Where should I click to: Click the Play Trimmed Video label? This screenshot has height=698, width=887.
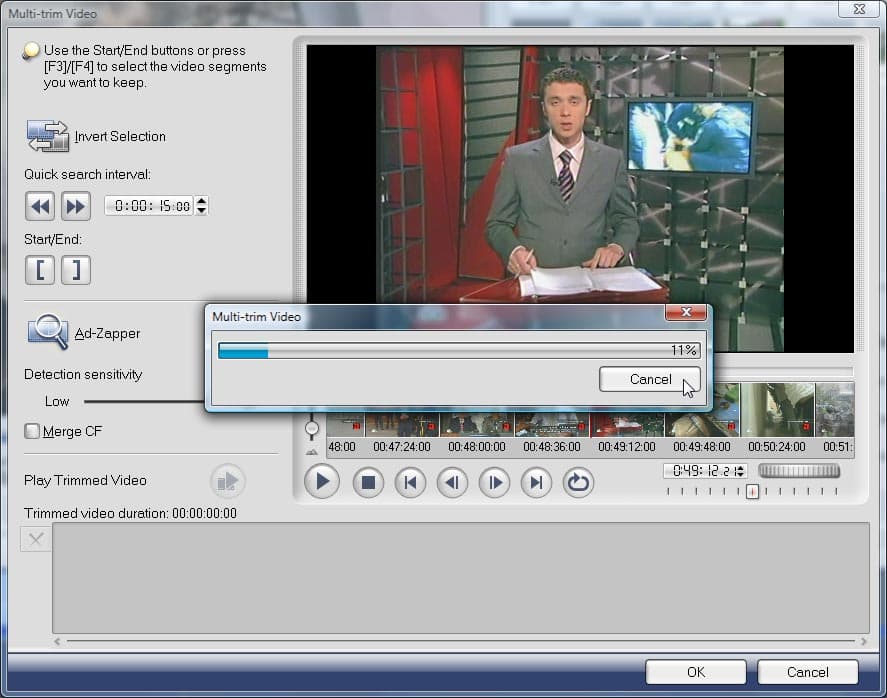click(85, 480)
